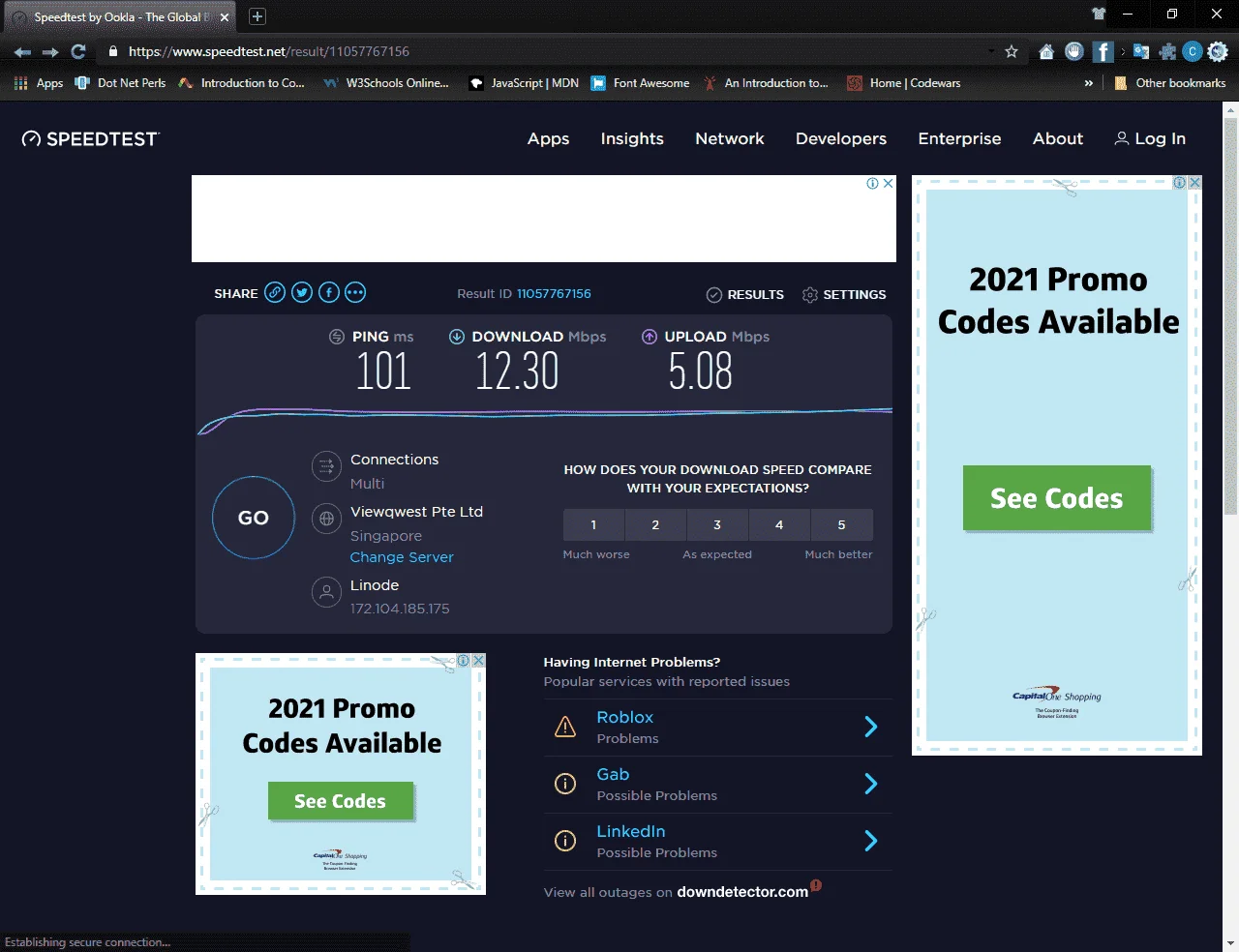Expand the LinkedIn problems chevron

[x=871, y=841]
